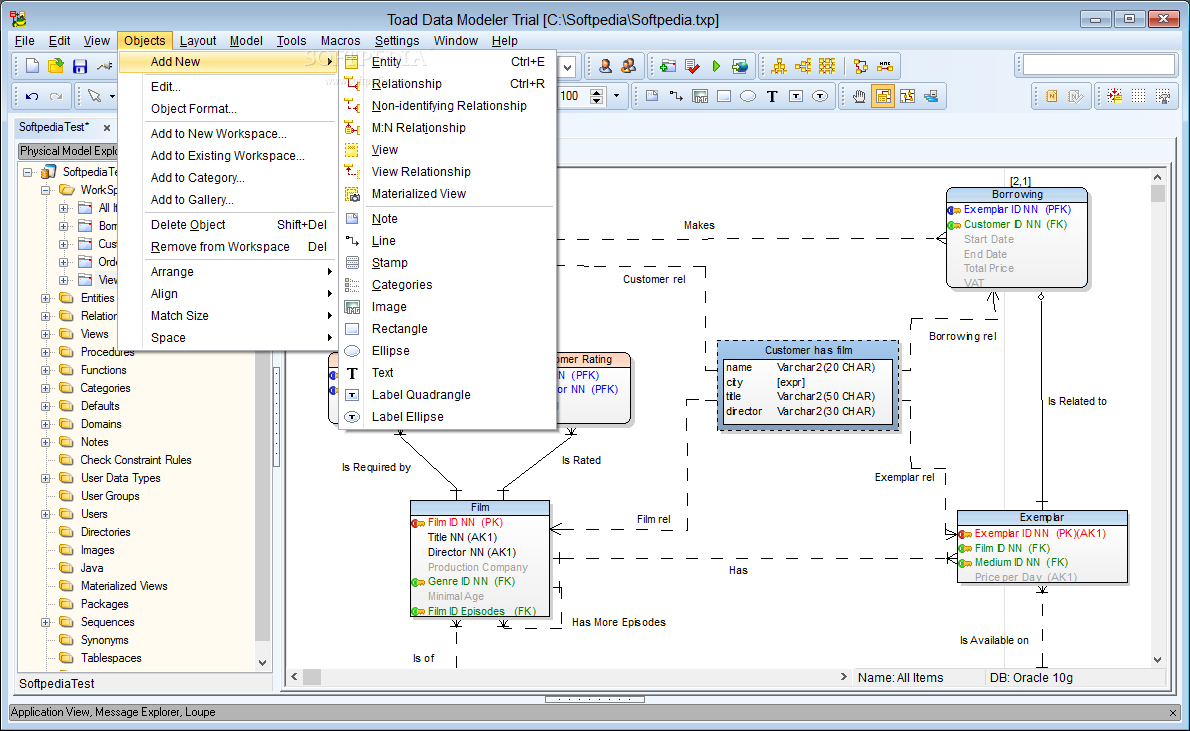Select the Label Ellipse toolbar icon
The image size is (1190, 731).
(820, 96)
